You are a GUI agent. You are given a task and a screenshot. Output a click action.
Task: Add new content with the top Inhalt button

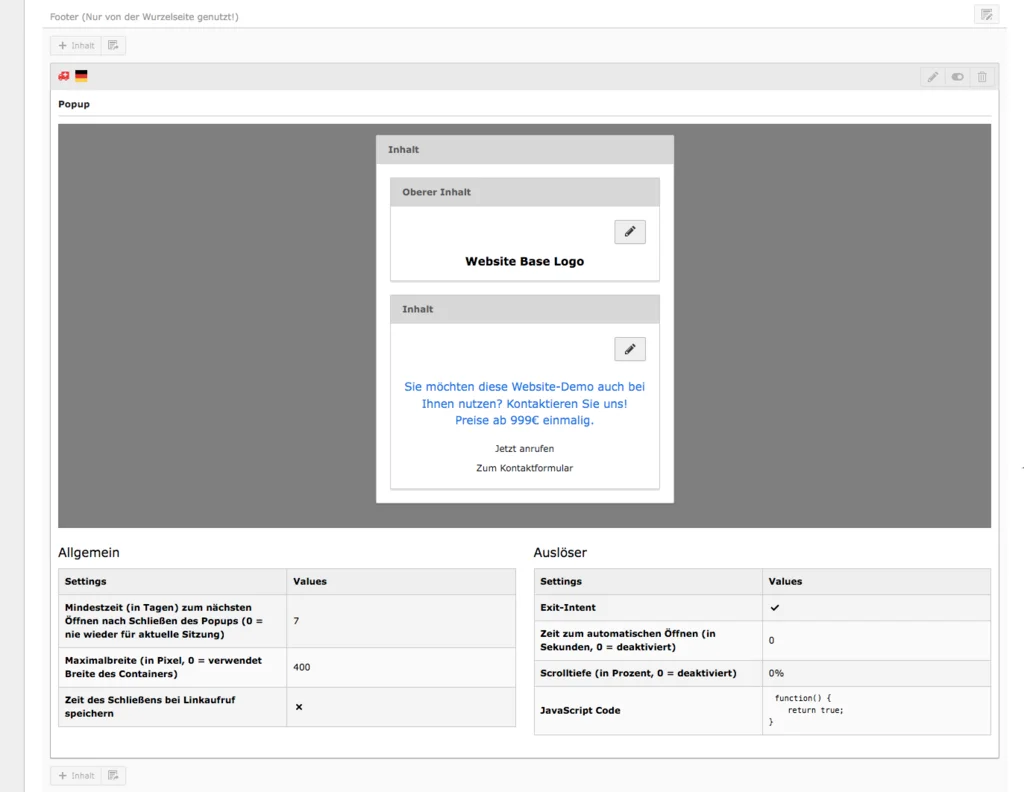75,45
